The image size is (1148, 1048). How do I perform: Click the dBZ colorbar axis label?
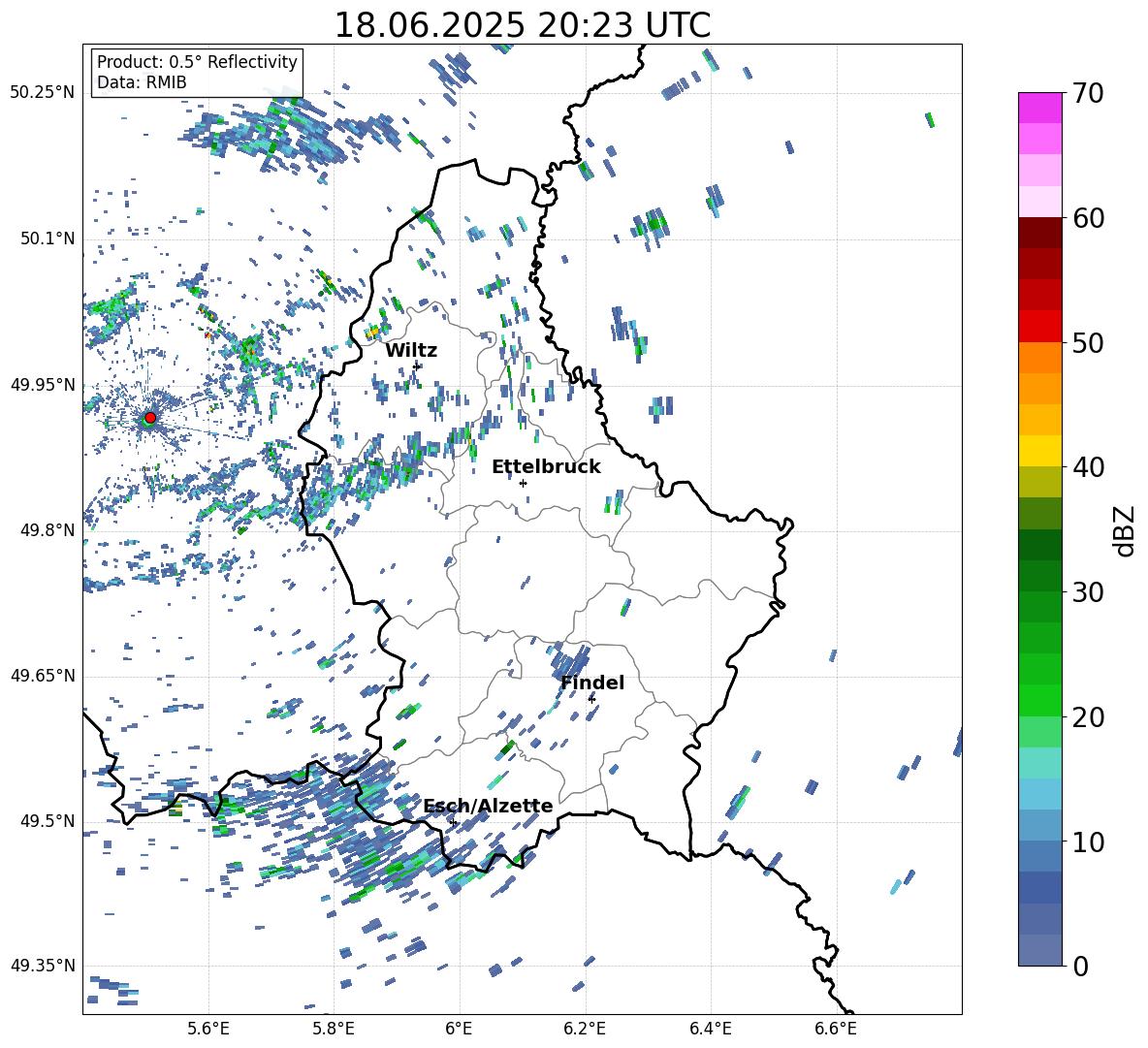coord(1124,530)
